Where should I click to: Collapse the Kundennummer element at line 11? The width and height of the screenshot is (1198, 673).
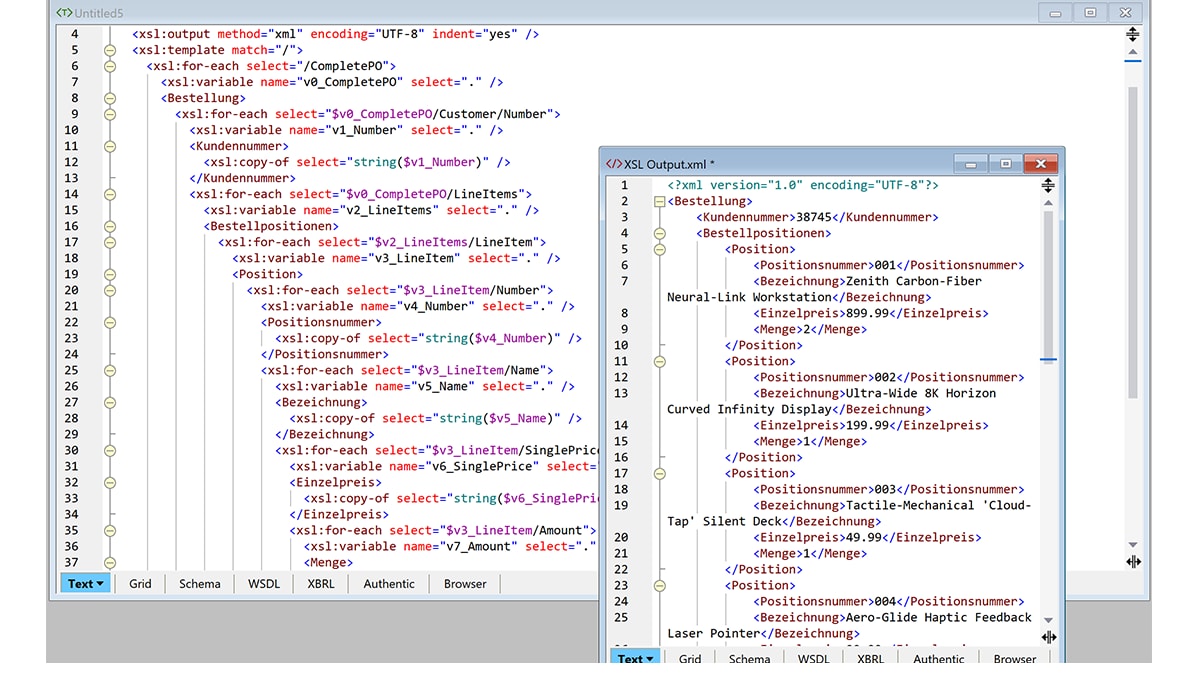tap(110, 147)
